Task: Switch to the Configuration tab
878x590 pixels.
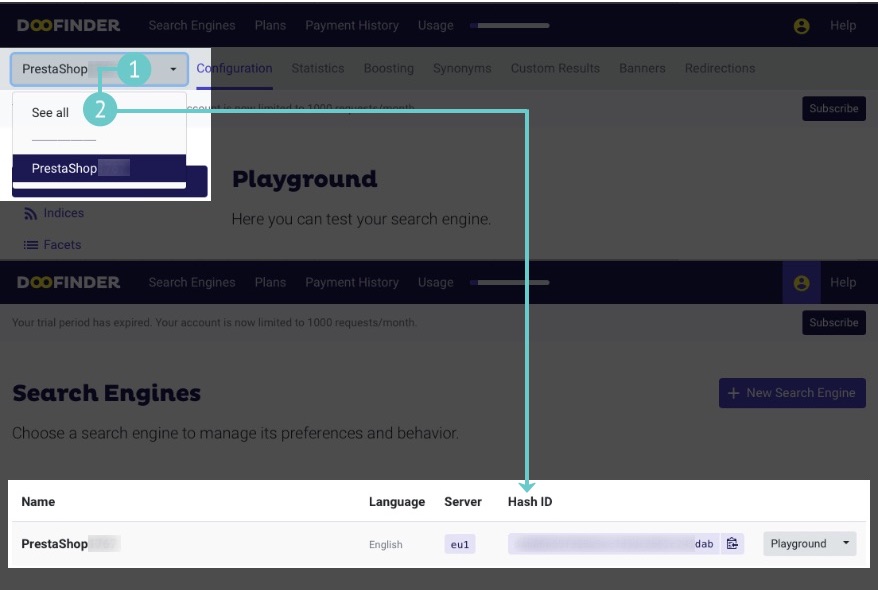Action: tap(234, 68)
